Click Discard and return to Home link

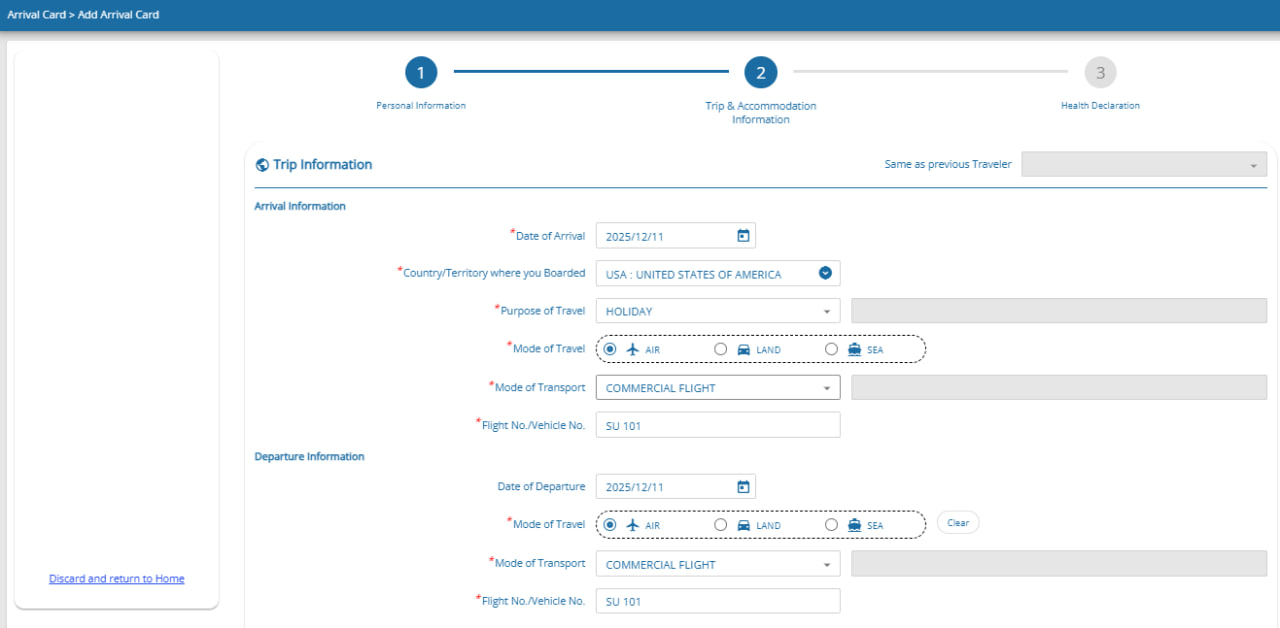coord(116,579)
